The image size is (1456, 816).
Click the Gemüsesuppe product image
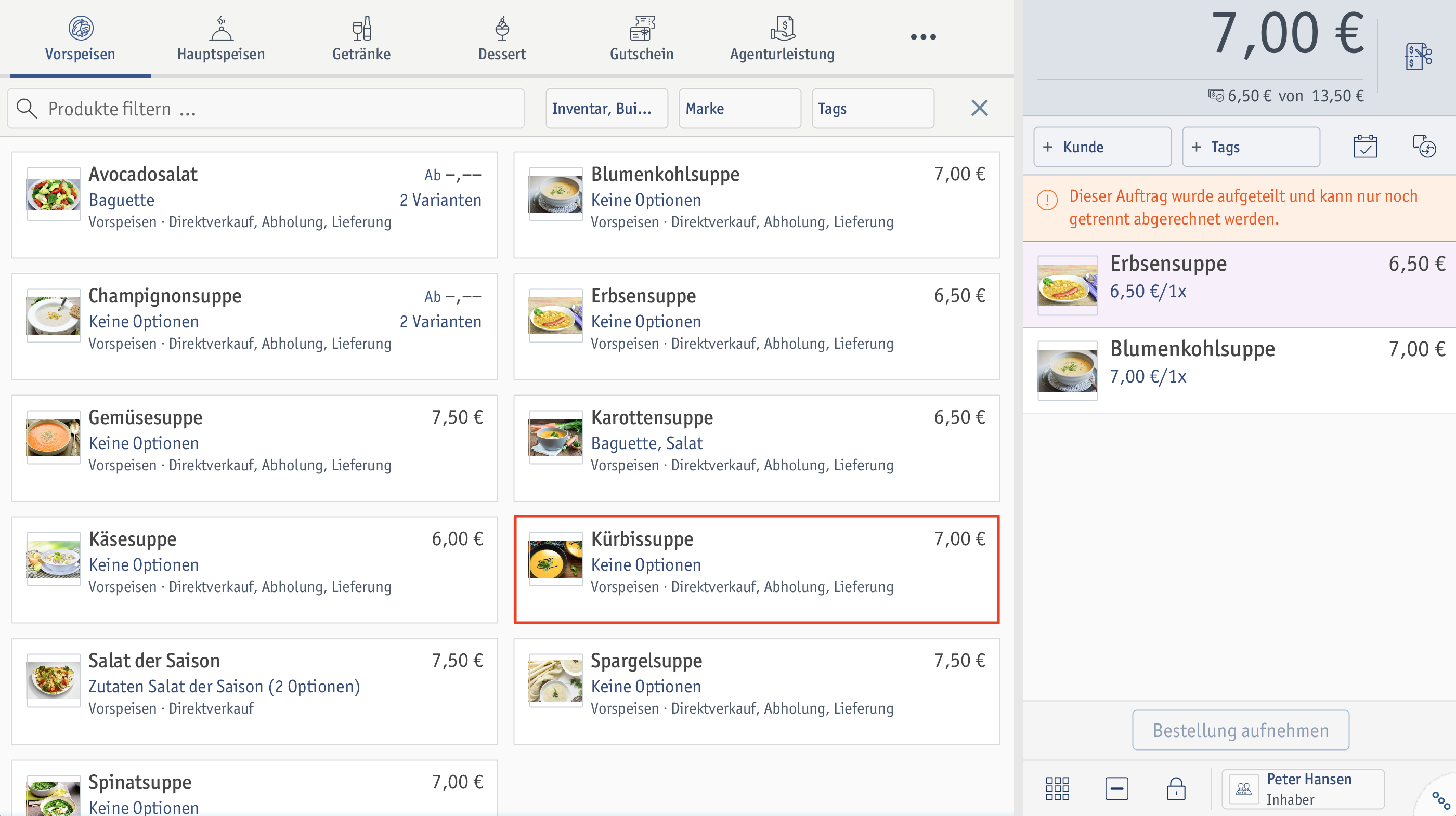[54, 438]
